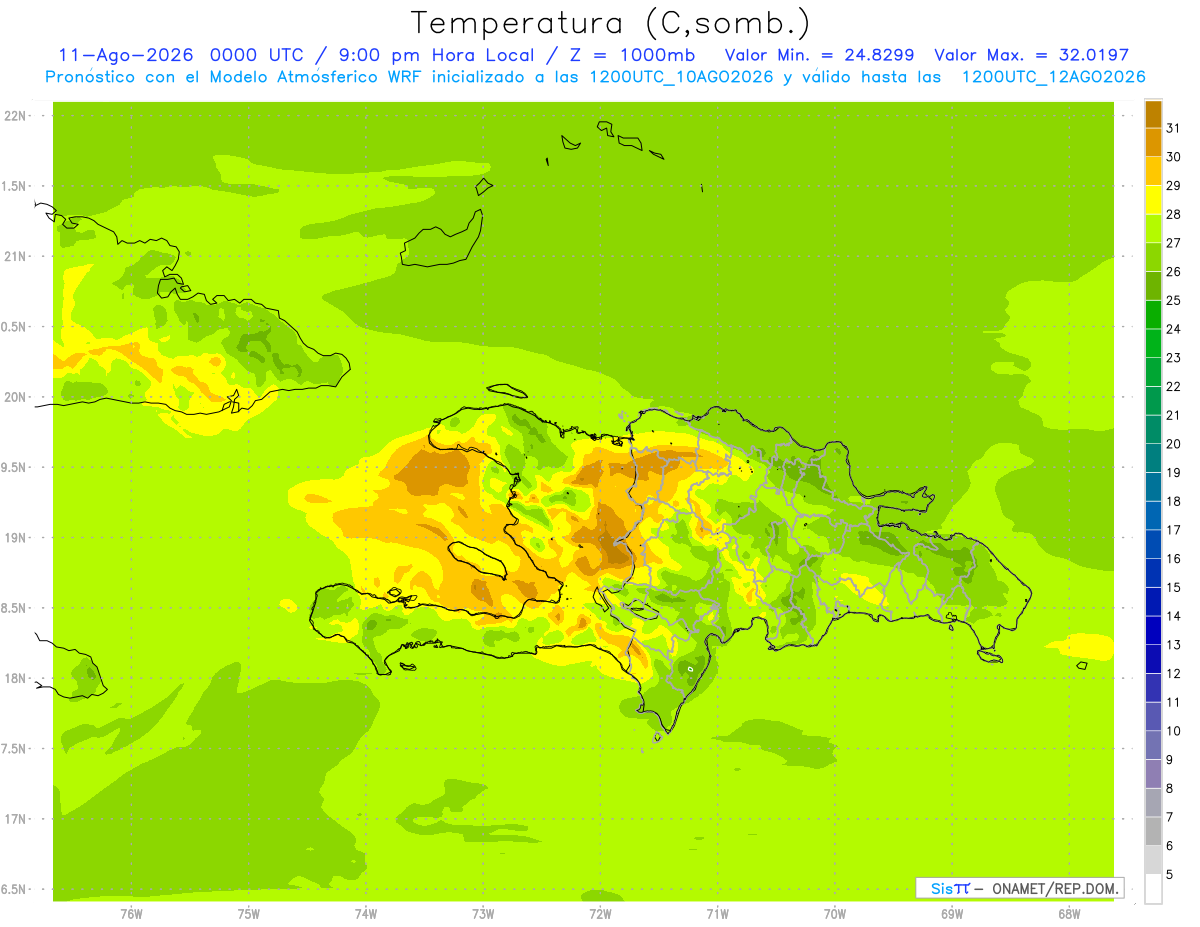Click the '1200UTC_12AGO2026' valid-until timestamp
Image resolution: width=1200 pixels, height=927 pixels.
click(x=1053, y=77)
